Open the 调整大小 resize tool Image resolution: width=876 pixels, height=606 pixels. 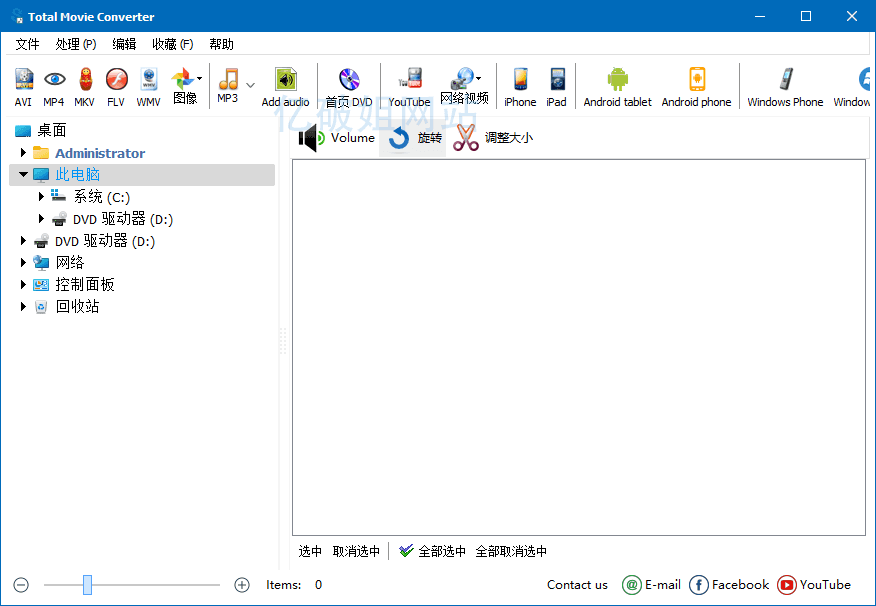pos(493,137)
